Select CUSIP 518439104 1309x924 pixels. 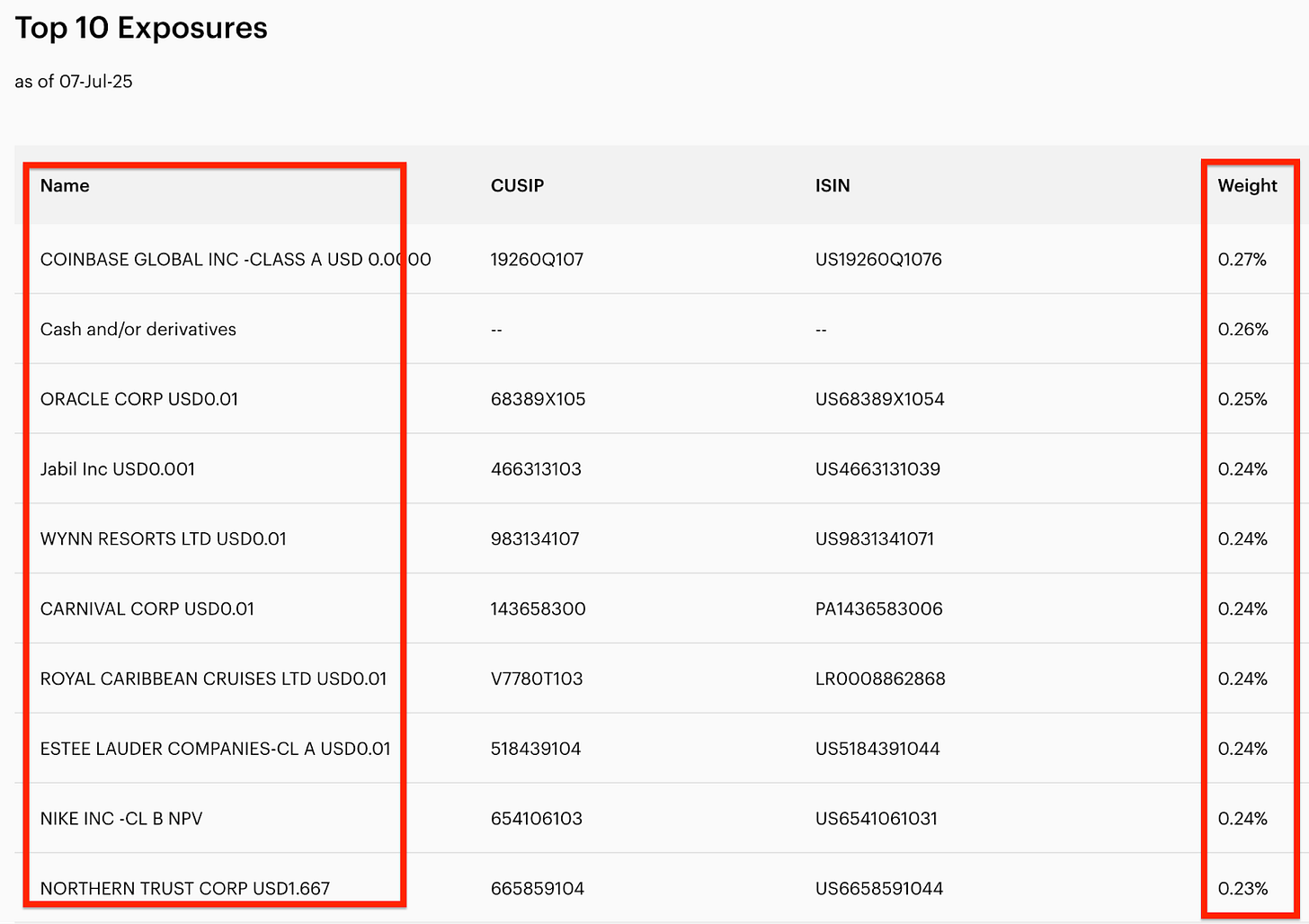coord(536,749)
